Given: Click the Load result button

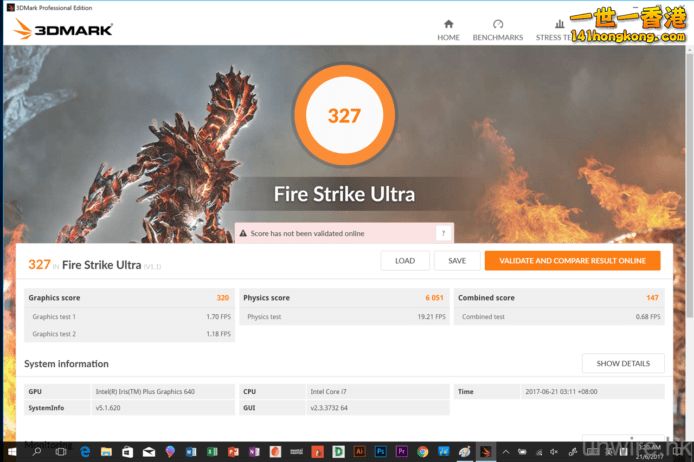Looking at the screenshot, I should [405, 261].
